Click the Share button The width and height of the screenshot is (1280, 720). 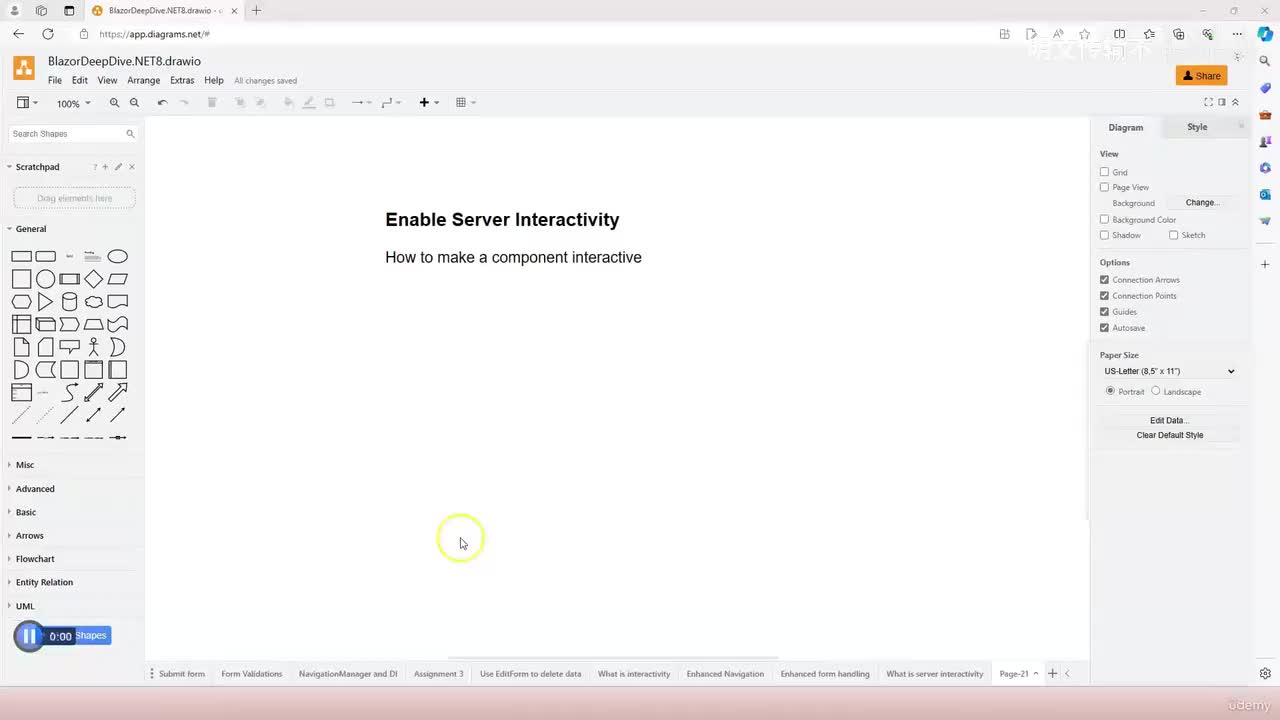(1201, 76)
